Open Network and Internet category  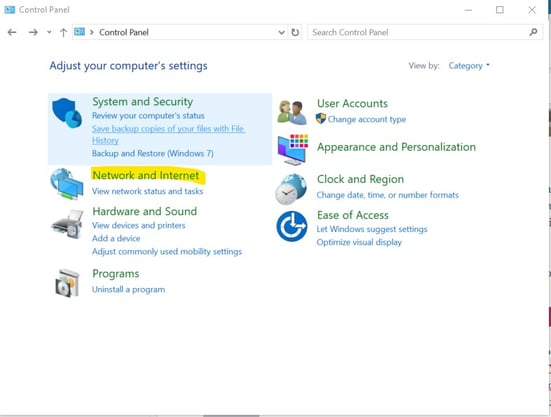pyautogui.click(x=145, y=175)
